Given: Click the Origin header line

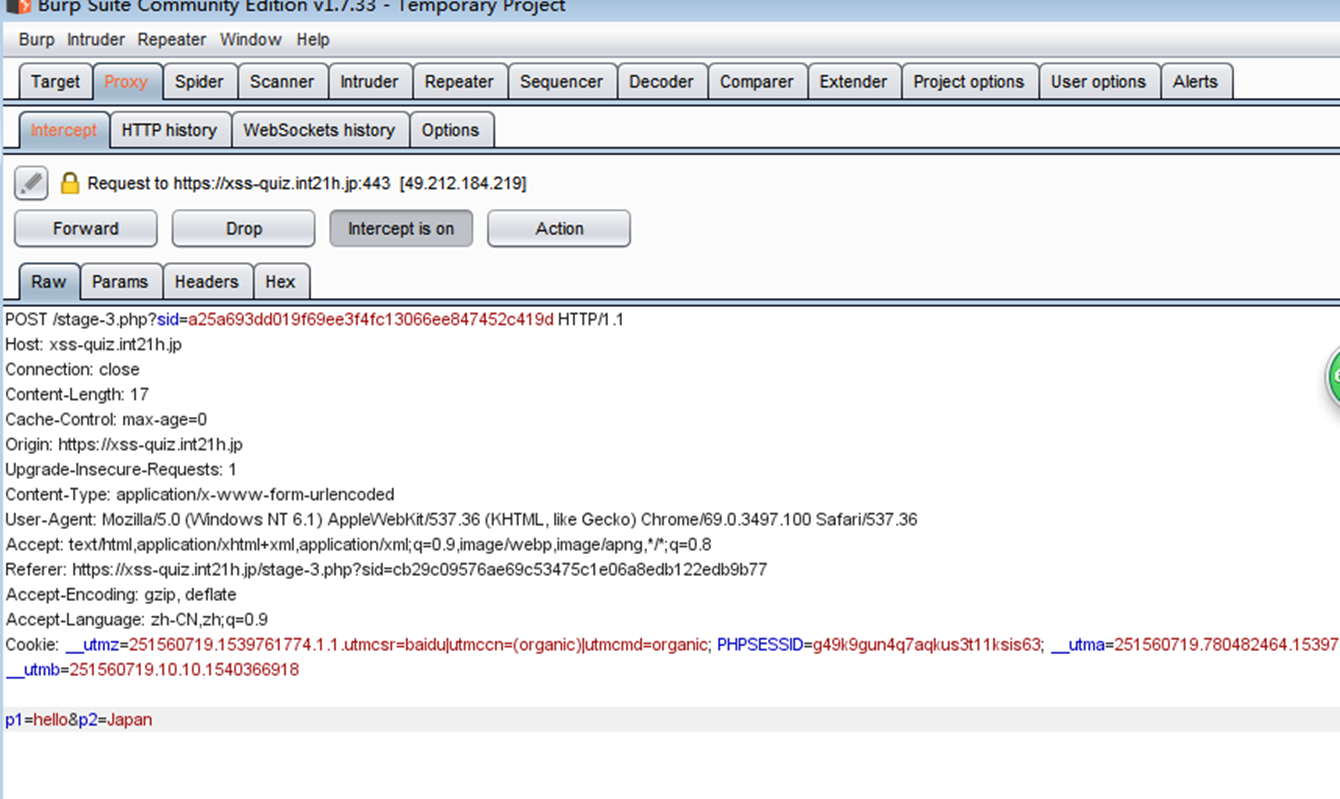Looking at the screenshot, I should coord(124,444).
